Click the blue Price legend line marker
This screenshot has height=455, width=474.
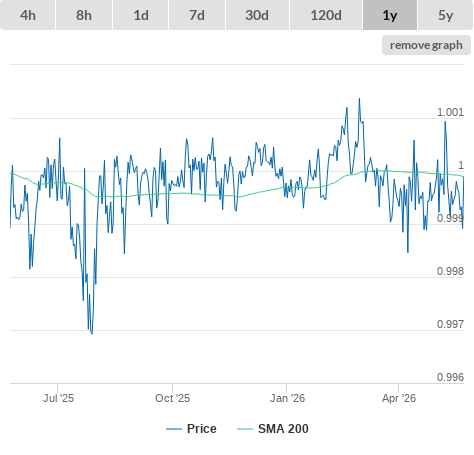coord(174,429)
